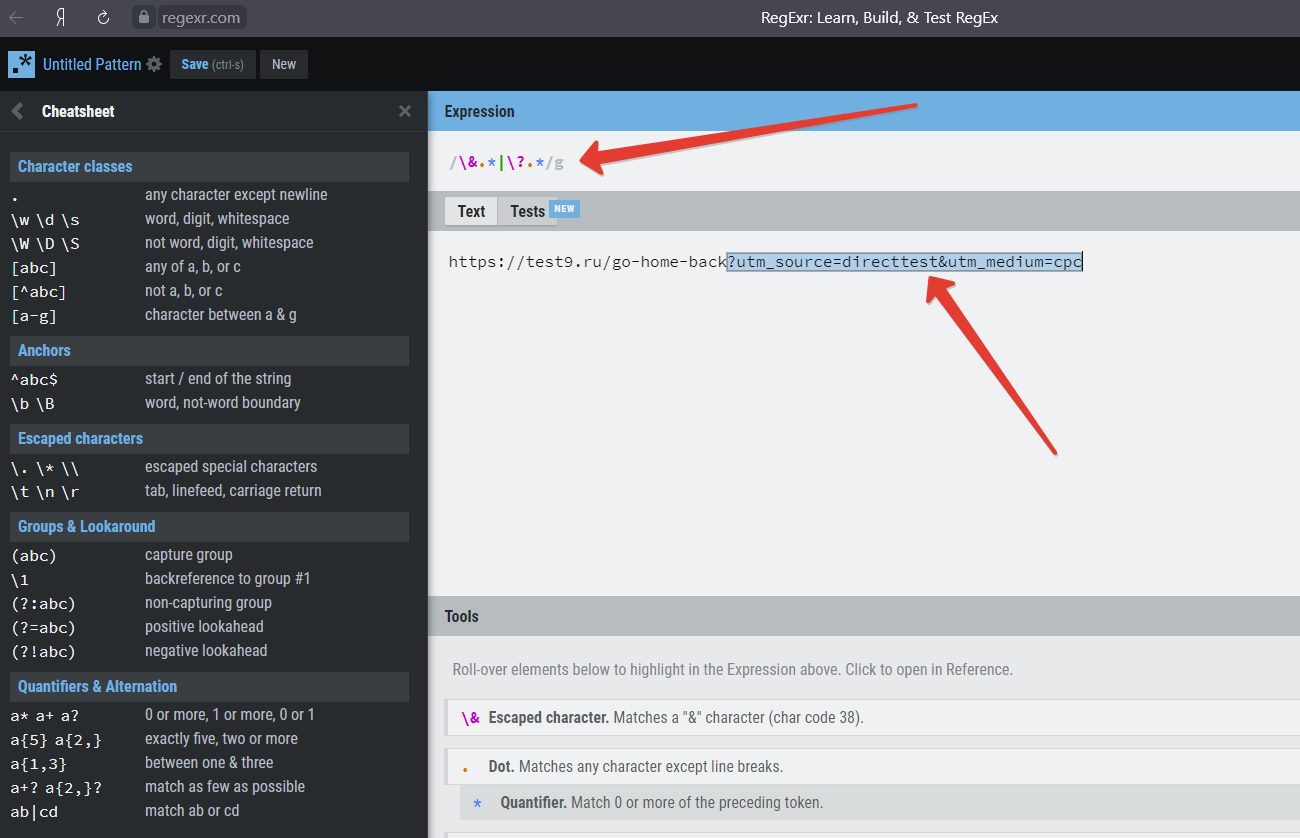This screenshot has height=838, width=1300.
Task: Go back using the Cheatsheet left chevron
Action: (x=17, y=111)
